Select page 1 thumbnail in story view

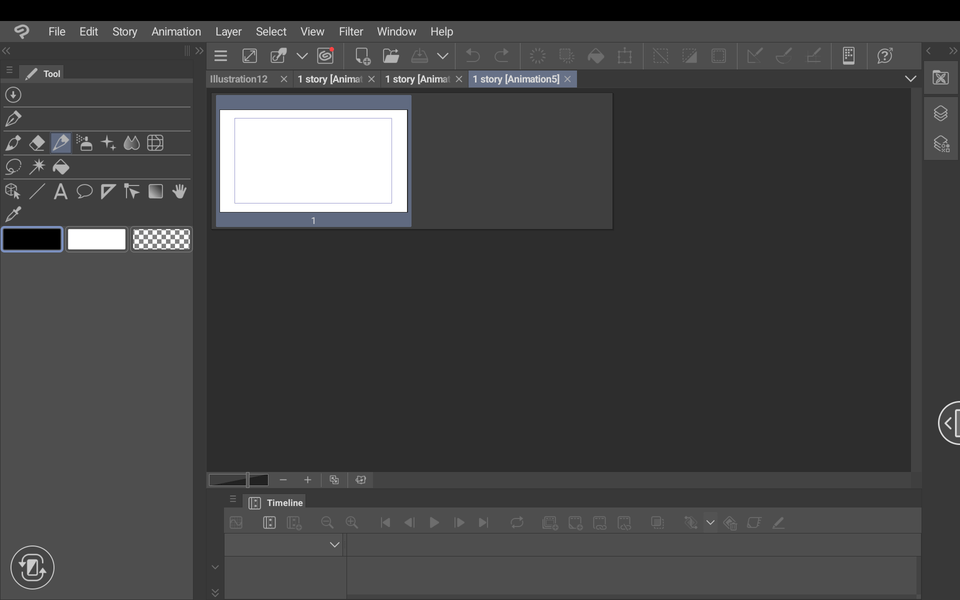pos(312,160)
